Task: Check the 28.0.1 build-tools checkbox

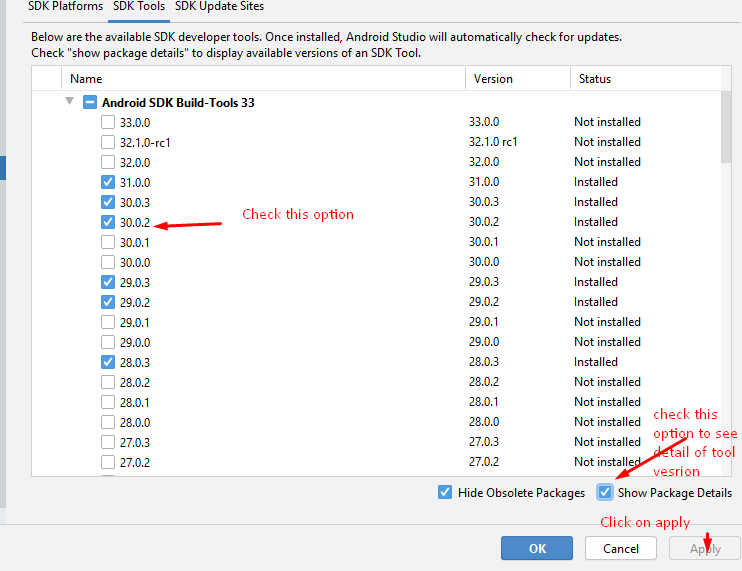Action: tap(108, 402)
